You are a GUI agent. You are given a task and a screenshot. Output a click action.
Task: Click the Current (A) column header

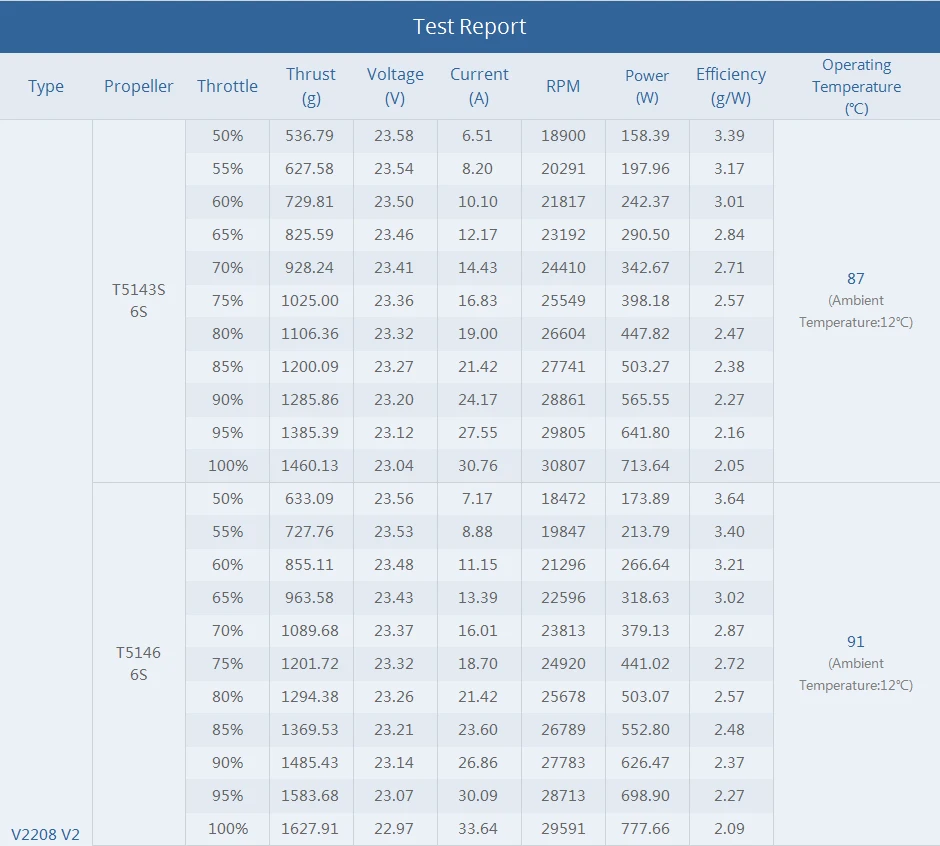pos(479,86)
